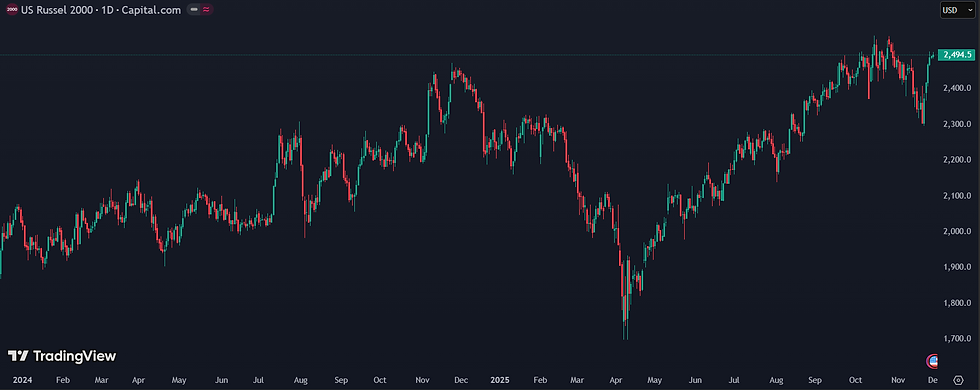
Task: Click the current price label 2,494.5
Action: [956, 55]
